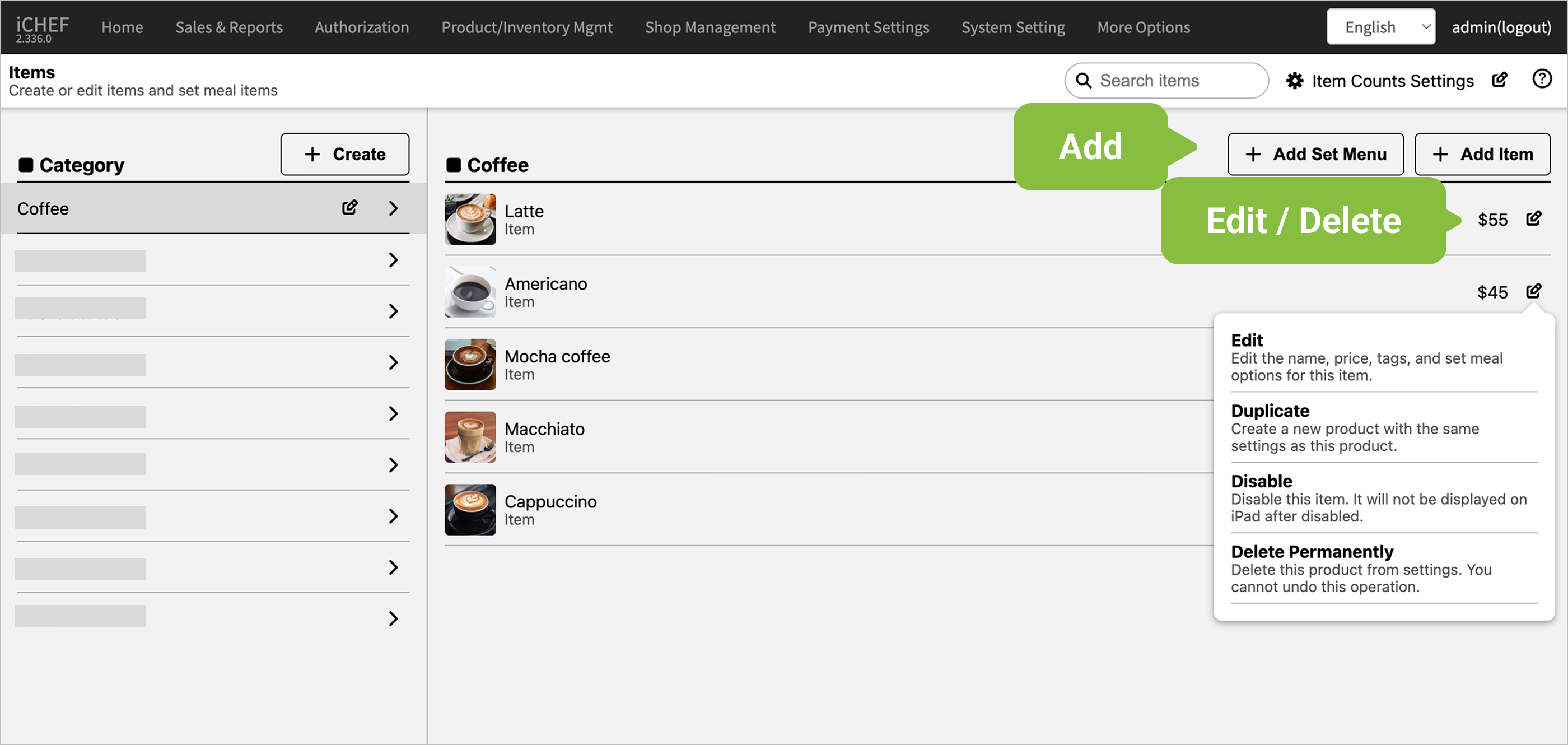This screenshot has width=1568, height=745.
Task: Open the help question mark icon
Action: 1541,79
